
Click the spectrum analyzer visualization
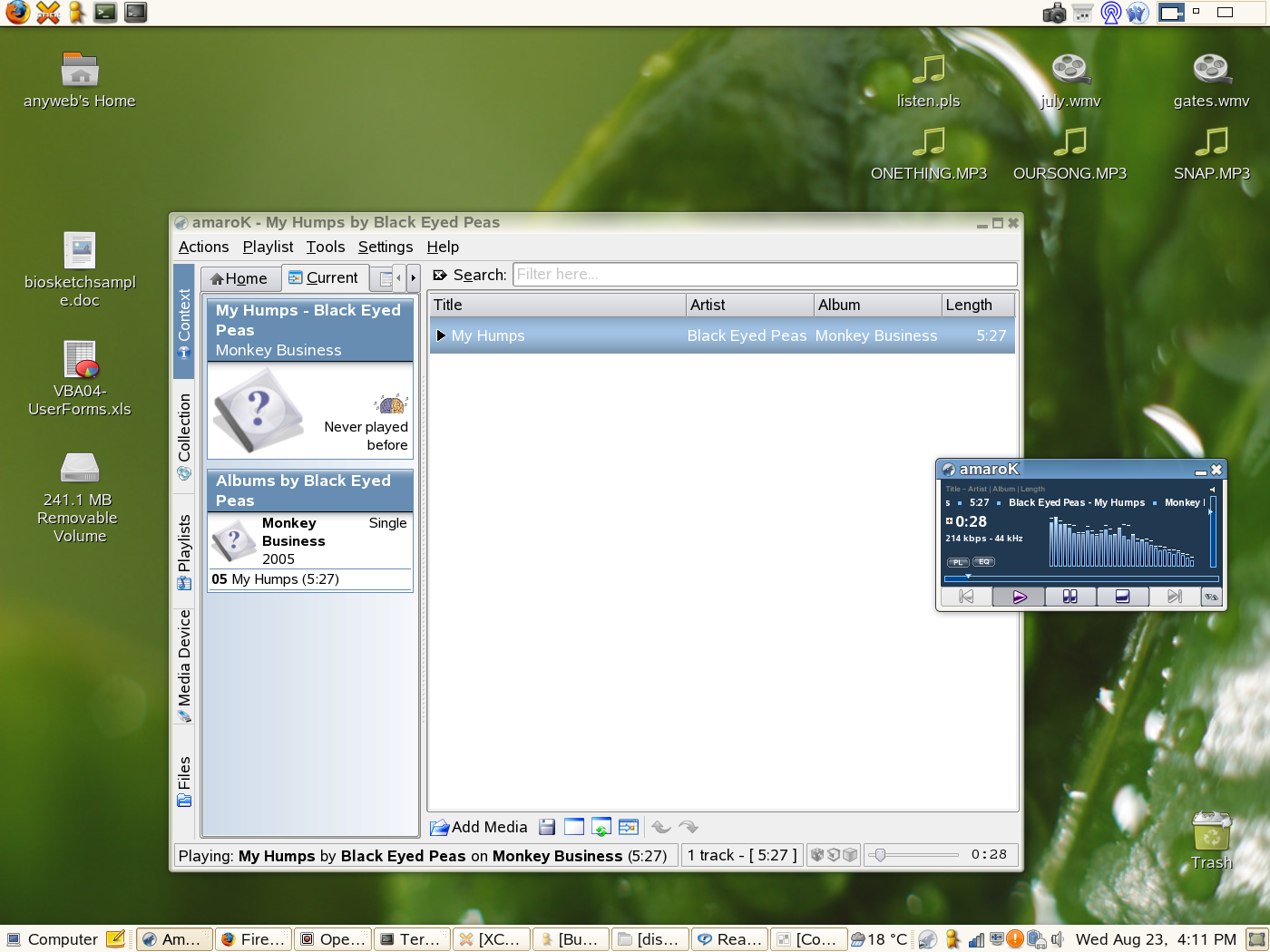1121,541
